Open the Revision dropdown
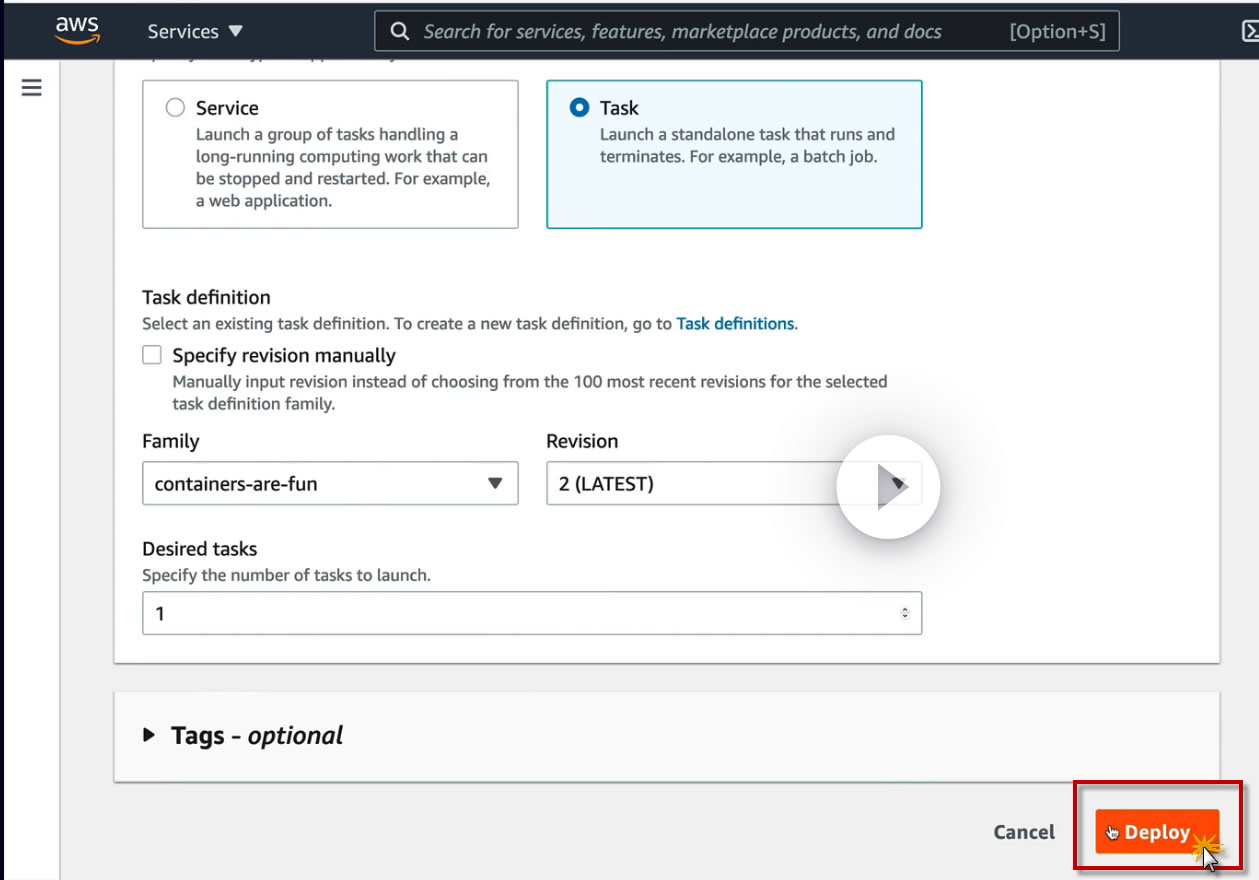 [690, 484]
